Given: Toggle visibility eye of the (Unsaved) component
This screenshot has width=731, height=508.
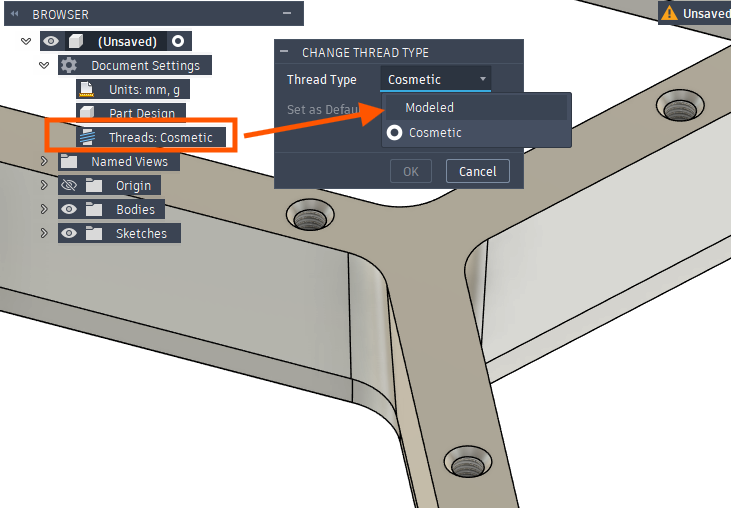Looking at the screenshot, I should (x=51, y=41).
